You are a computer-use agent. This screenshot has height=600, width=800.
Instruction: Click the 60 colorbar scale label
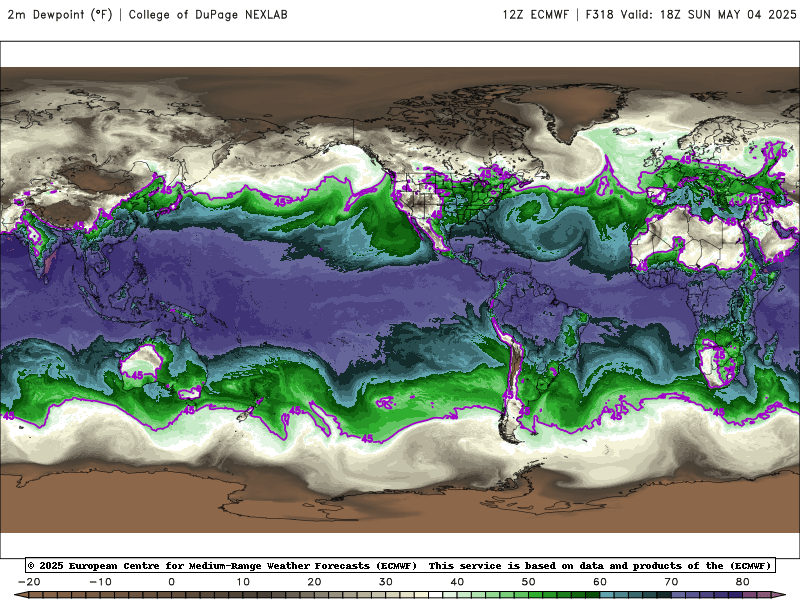pos(601,582)
